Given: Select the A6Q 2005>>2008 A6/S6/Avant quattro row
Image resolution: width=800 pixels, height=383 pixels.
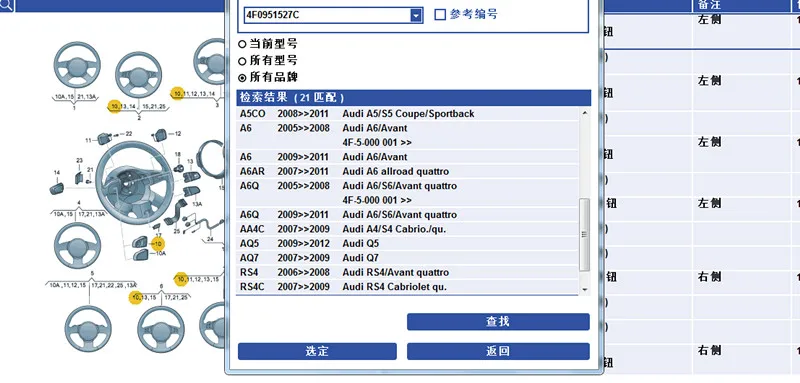Looking at the screenshot, I should pyautogui.click(x=408, y=193).
